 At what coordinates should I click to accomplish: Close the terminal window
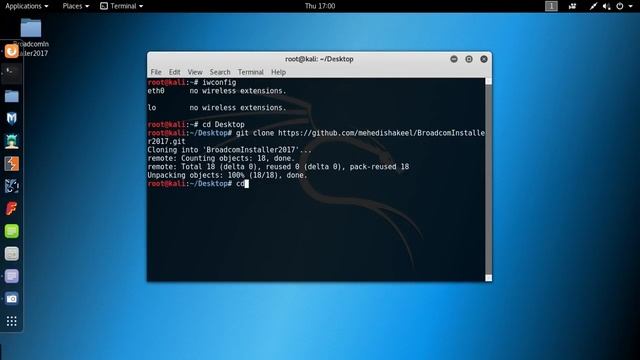(x=484, y=59)
